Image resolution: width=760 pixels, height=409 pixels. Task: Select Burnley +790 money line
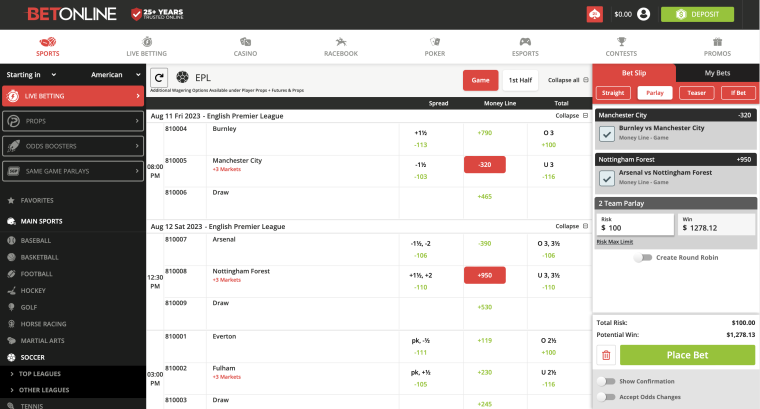pos(485,133)
